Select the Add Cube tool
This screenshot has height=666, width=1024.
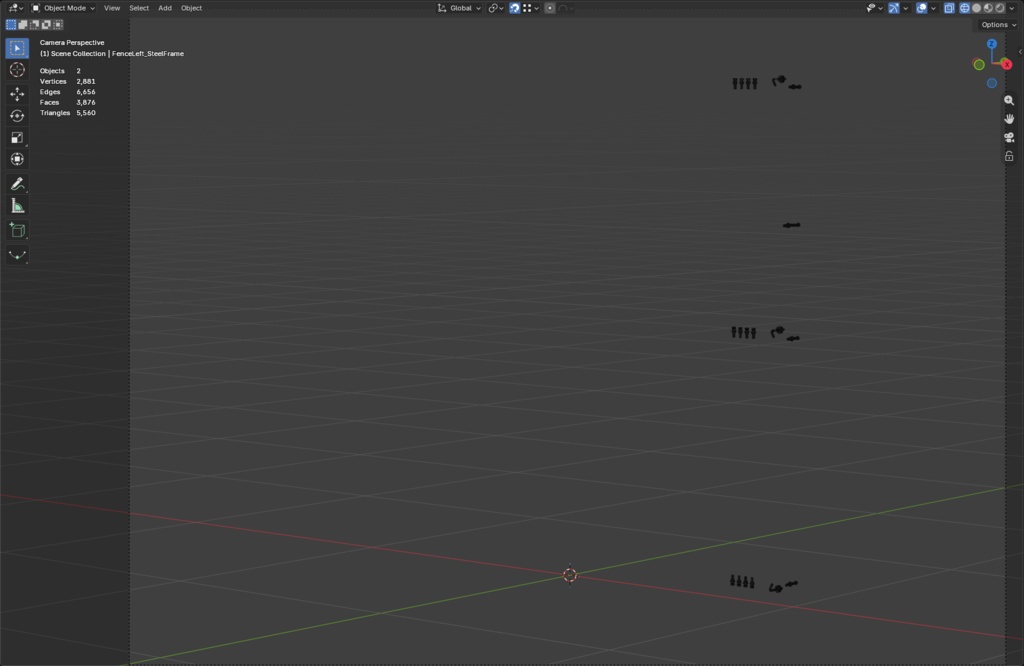[17, 230]
